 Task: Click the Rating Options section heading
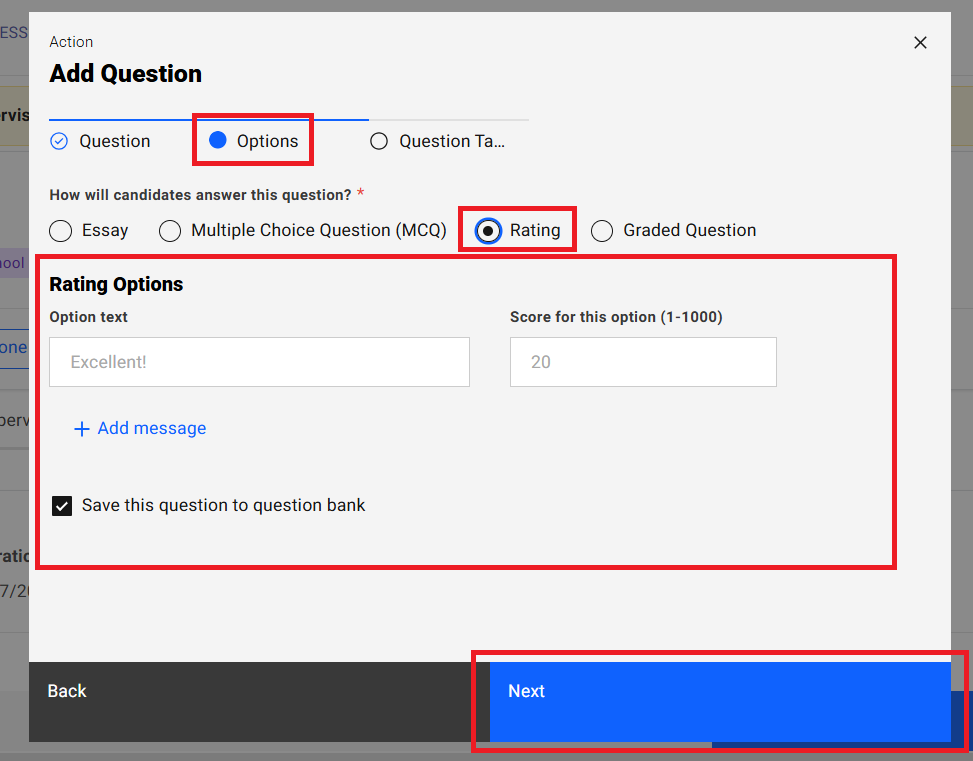[x=116, y=284]
